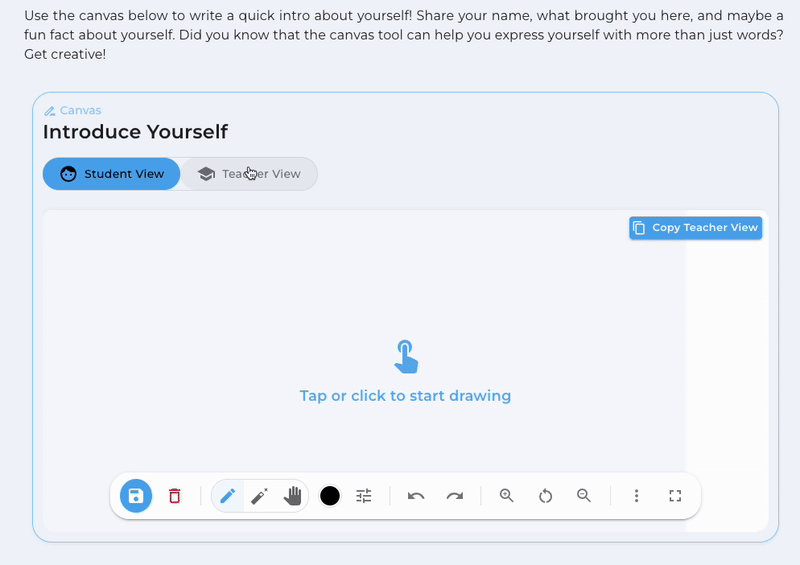This screenshot has height=565, width=800.
Task: Open the brush settings sliders icon
Action: [x=364, y=496]
